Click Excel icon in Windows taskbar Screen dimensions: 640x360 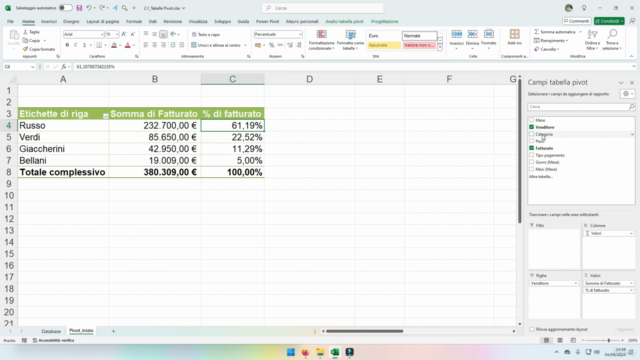(x=335, y=352)
